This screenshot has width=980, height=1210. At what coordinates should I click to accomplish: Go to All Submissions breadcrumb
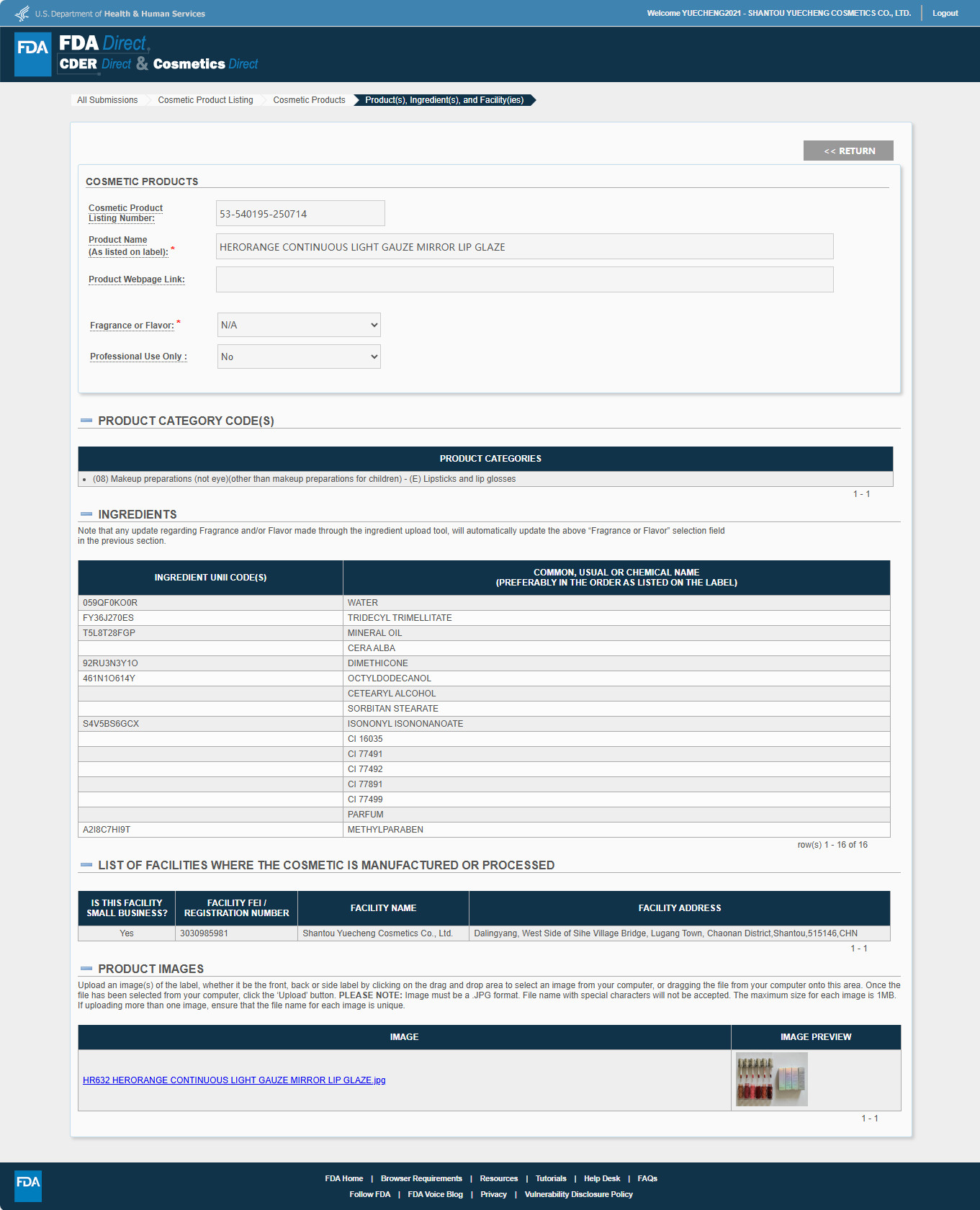[107, 100]
